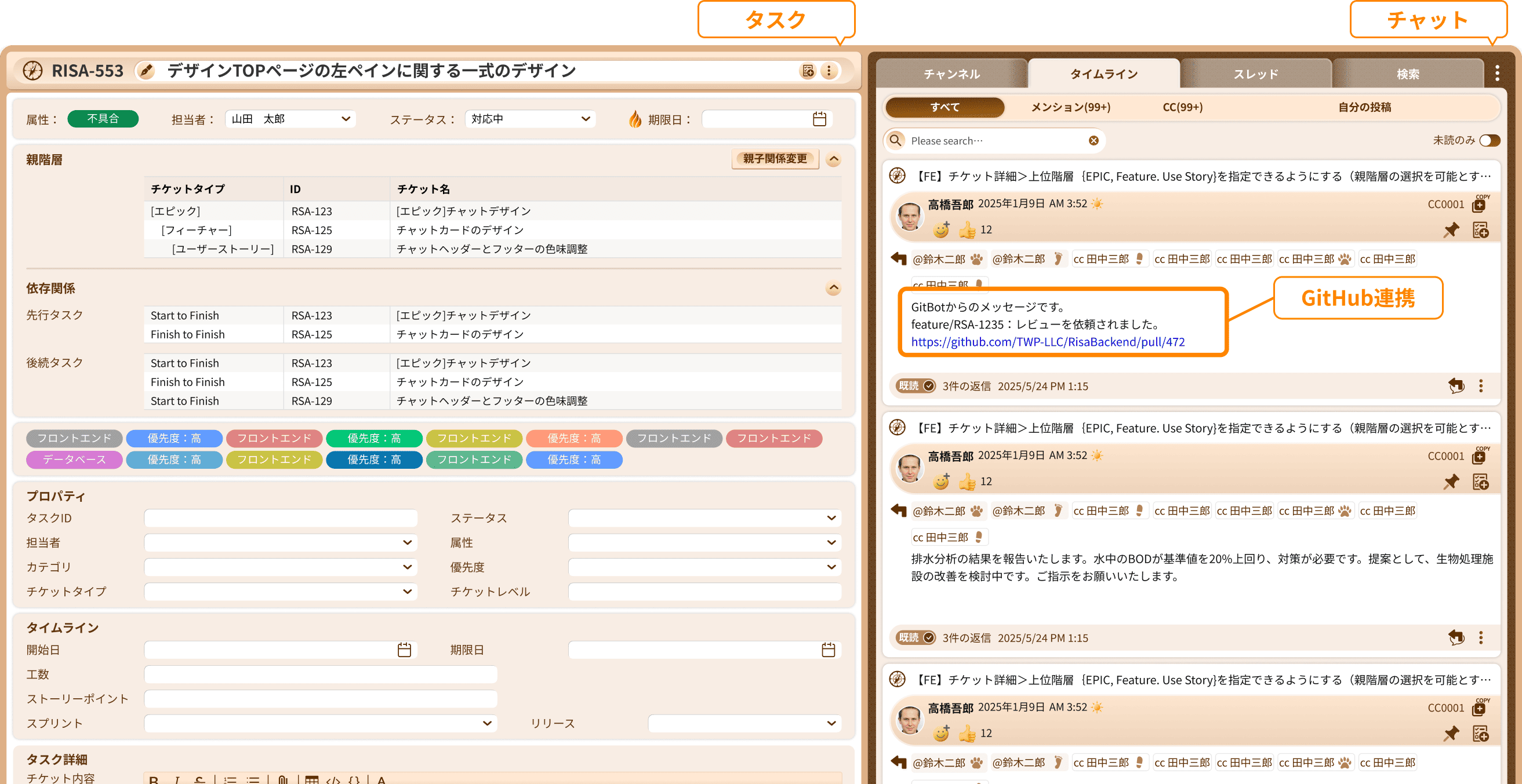Clear the chat search with the X icon

tap(1094, 140)
